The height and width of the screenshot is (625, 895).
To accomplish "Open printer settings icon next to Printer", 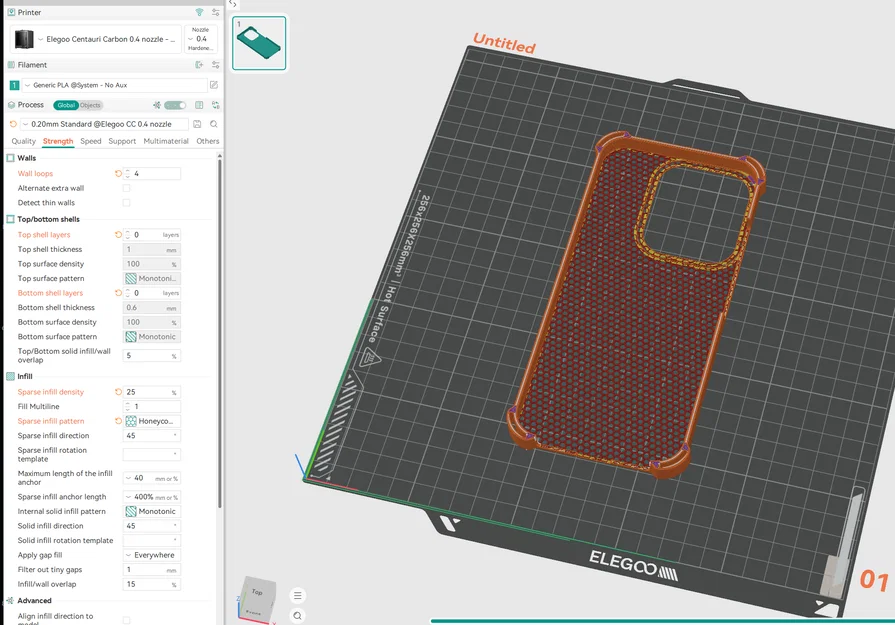I will pyautogui.click(x=215, y=12).
